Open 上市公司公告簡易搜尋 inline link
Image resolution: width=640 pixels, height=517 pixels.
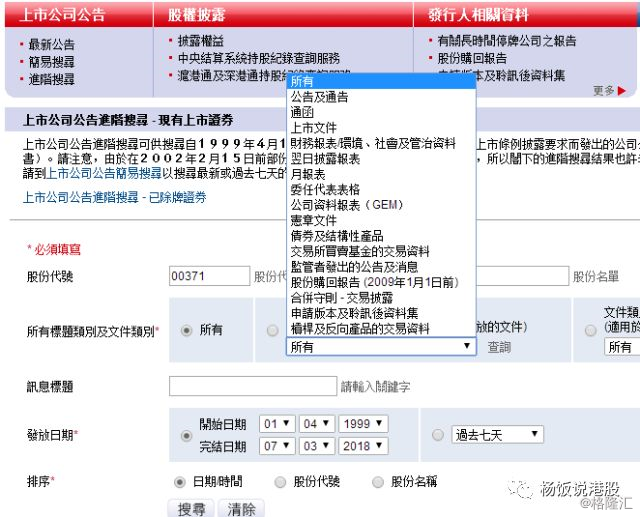104,173
